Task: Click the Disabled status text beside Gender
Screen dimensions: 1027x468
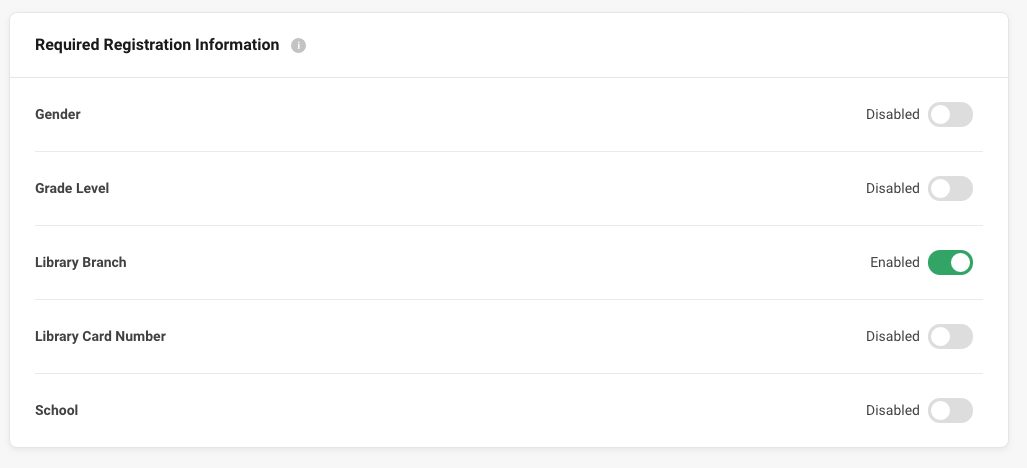Action: tap(893, 115)
